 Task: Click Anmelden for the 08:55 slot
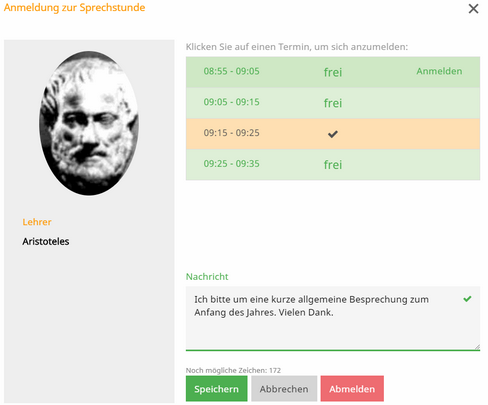[x=439, y=71]
